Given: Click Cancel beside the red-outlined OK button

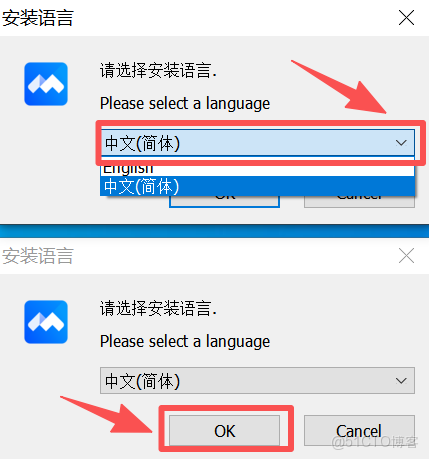Looking at the screenshot, I should [359, 431].
